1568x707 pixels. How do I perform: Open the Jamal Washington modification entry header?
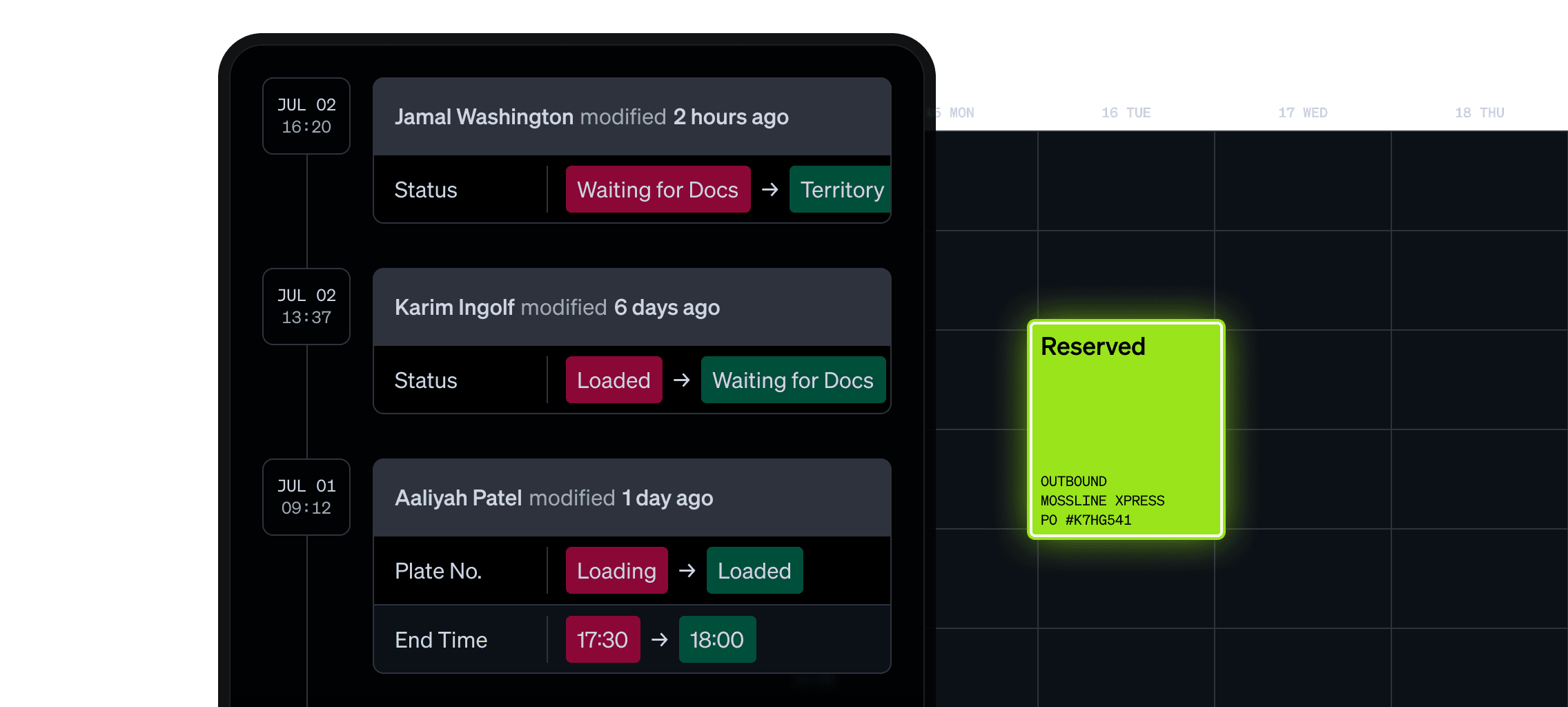(x=632, y=117)
